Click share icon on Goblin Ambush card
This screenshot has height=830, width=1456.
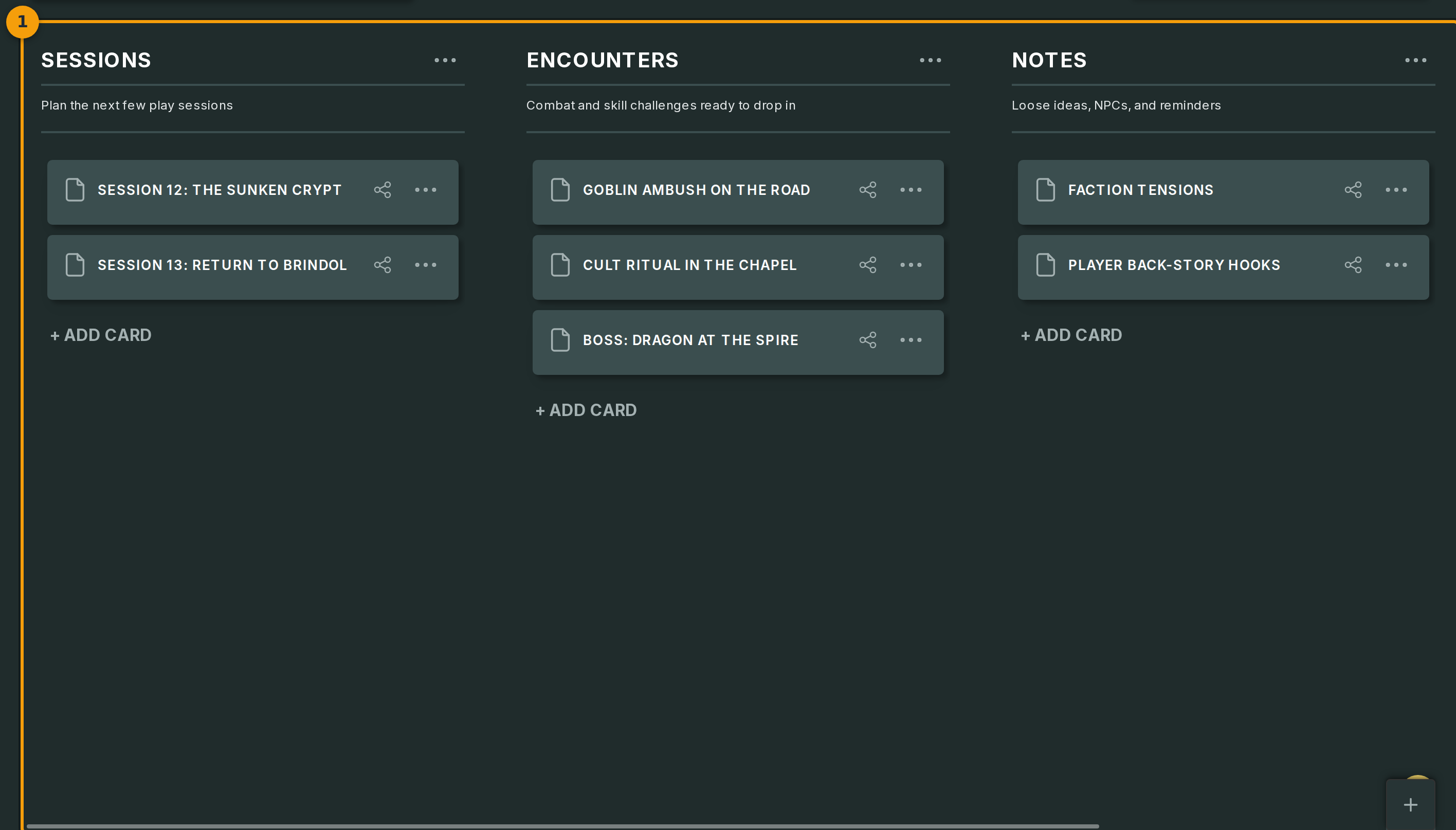coord(867,190)
